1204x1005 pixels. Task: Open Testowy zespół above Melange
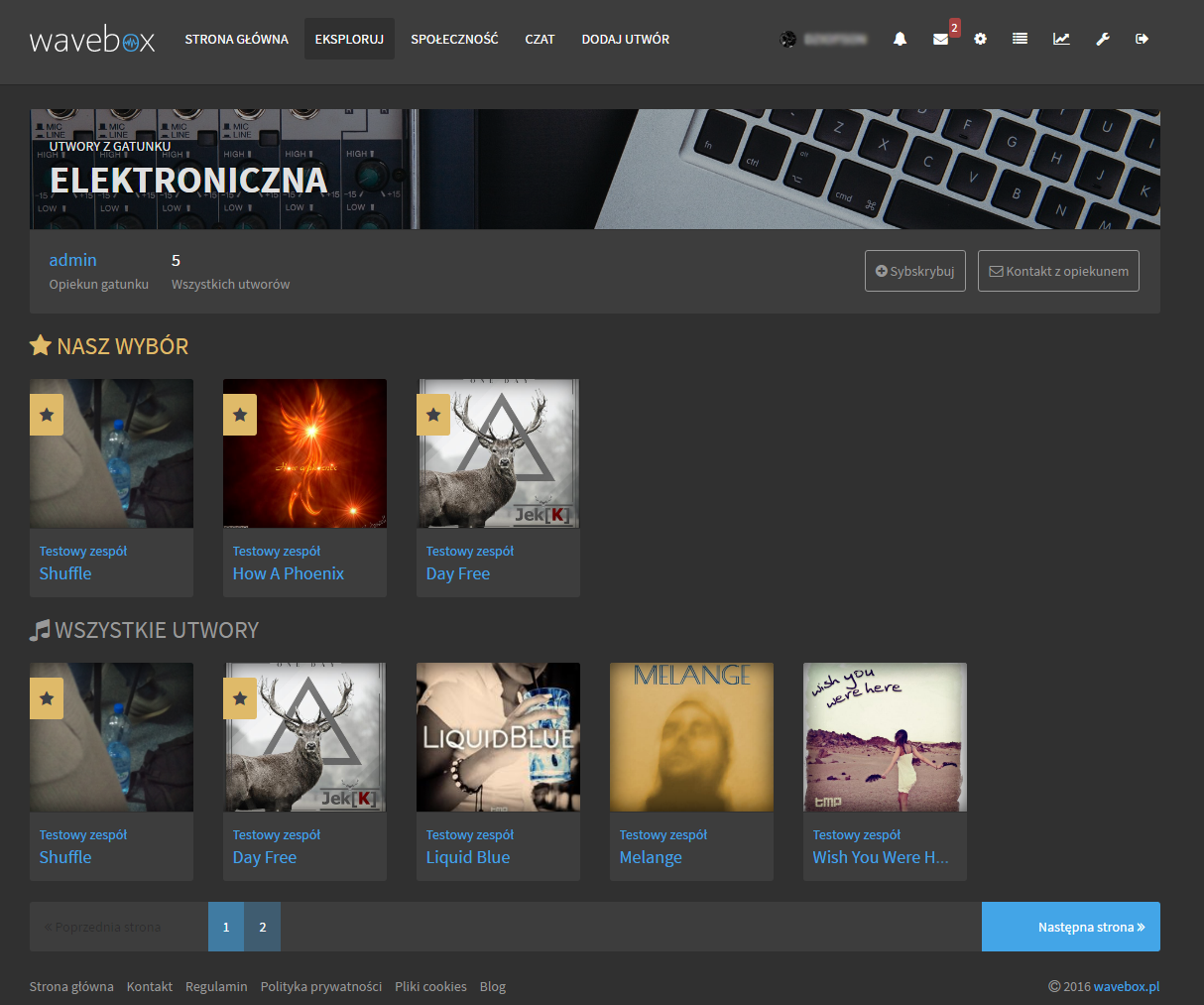(663, 834)
